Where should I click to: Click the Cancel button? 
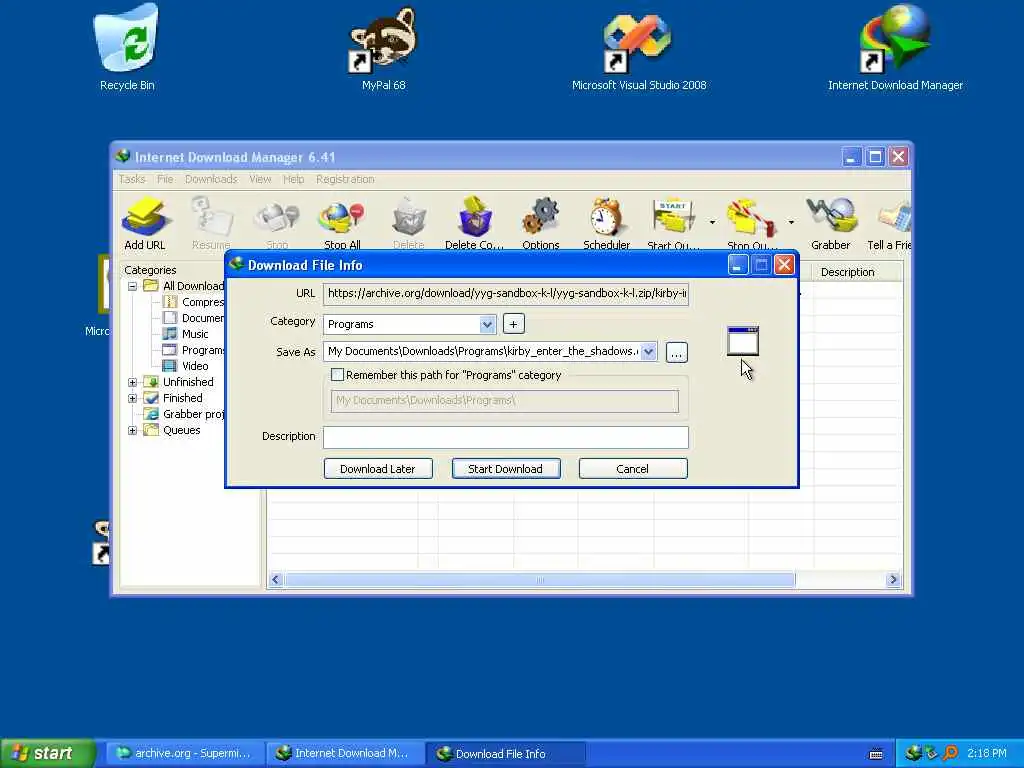pyautogui.click(x=633, y=469)
